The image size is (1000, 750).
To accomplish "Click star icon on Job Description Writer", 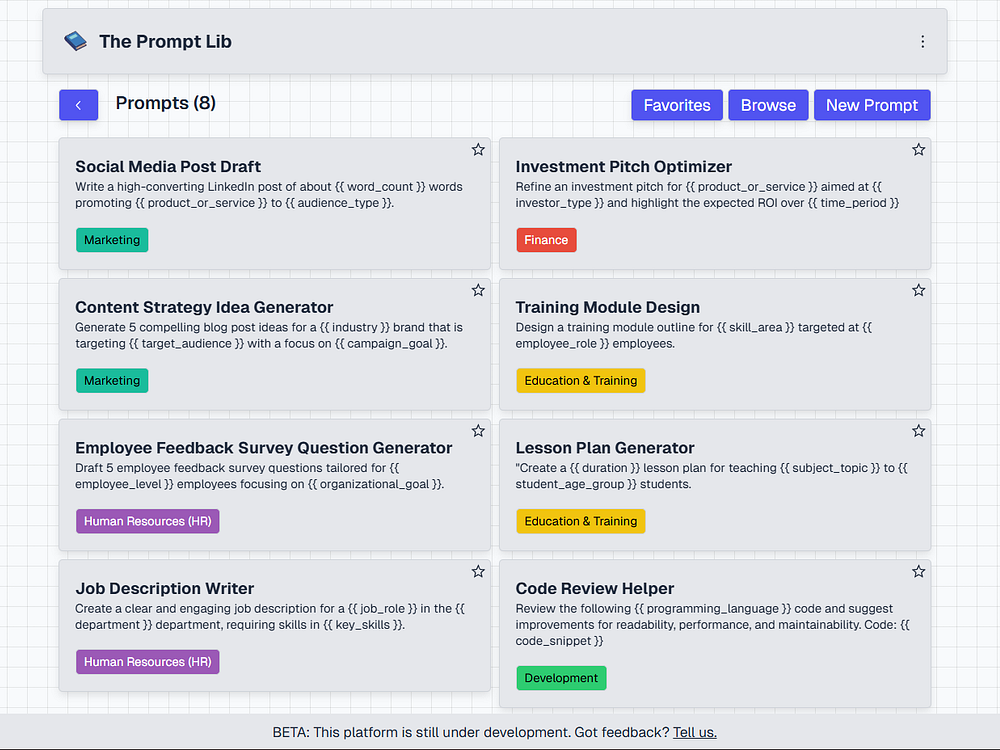I will point(478,572).
